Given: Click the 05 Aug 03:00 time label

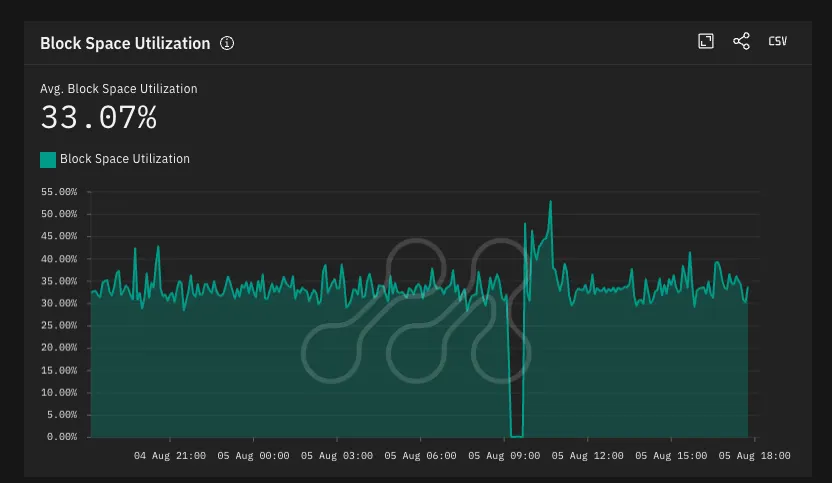Looking at the screenshot, I should pos(337,456).
